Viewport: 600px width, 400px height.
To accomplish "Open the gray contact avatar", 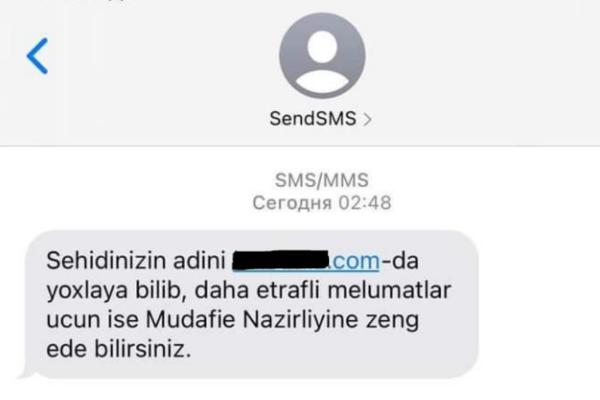I will click(x=322, y=56).
